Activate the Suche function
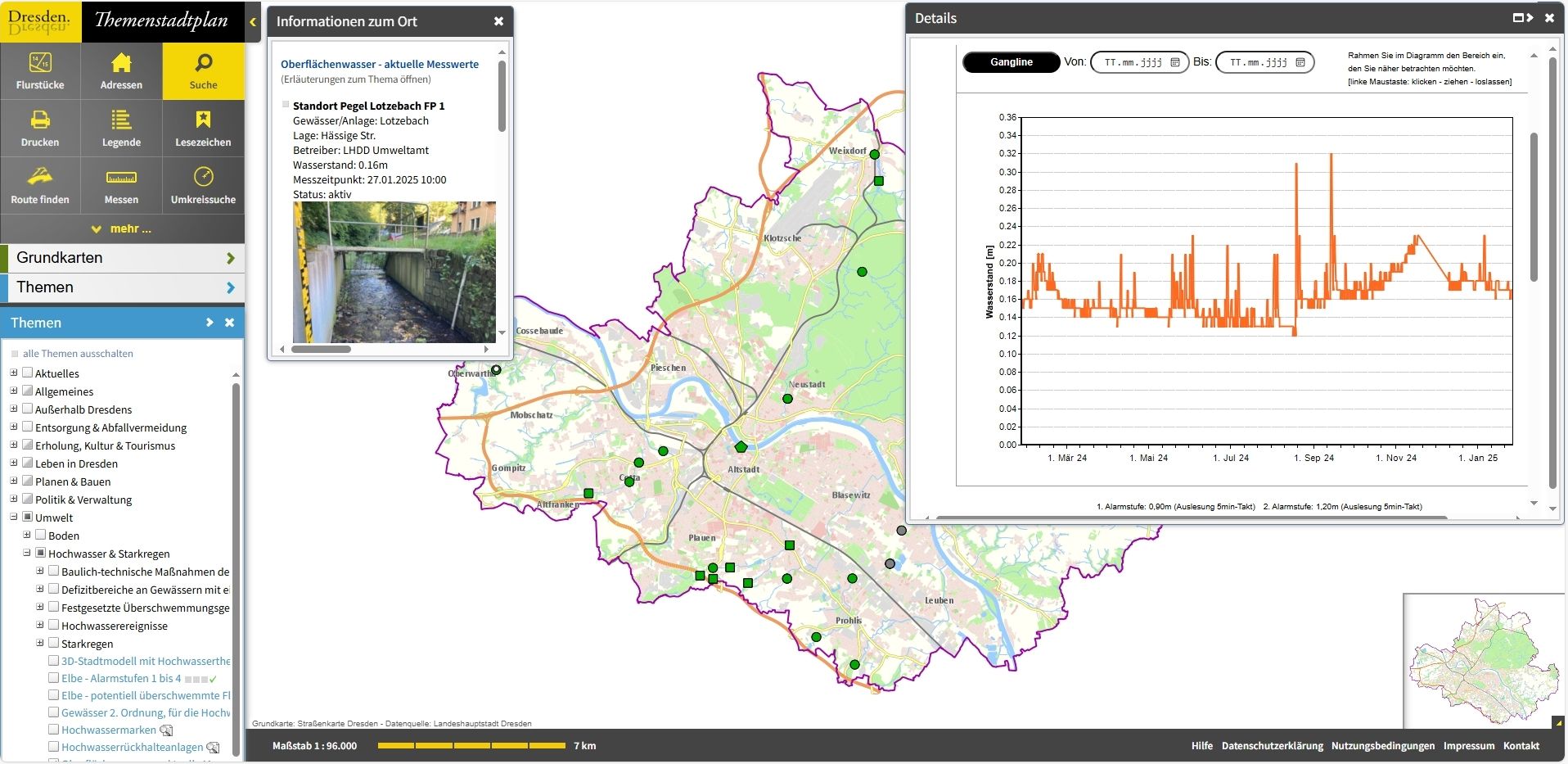This screenshot has height=764, width=1568. [203, 71]
